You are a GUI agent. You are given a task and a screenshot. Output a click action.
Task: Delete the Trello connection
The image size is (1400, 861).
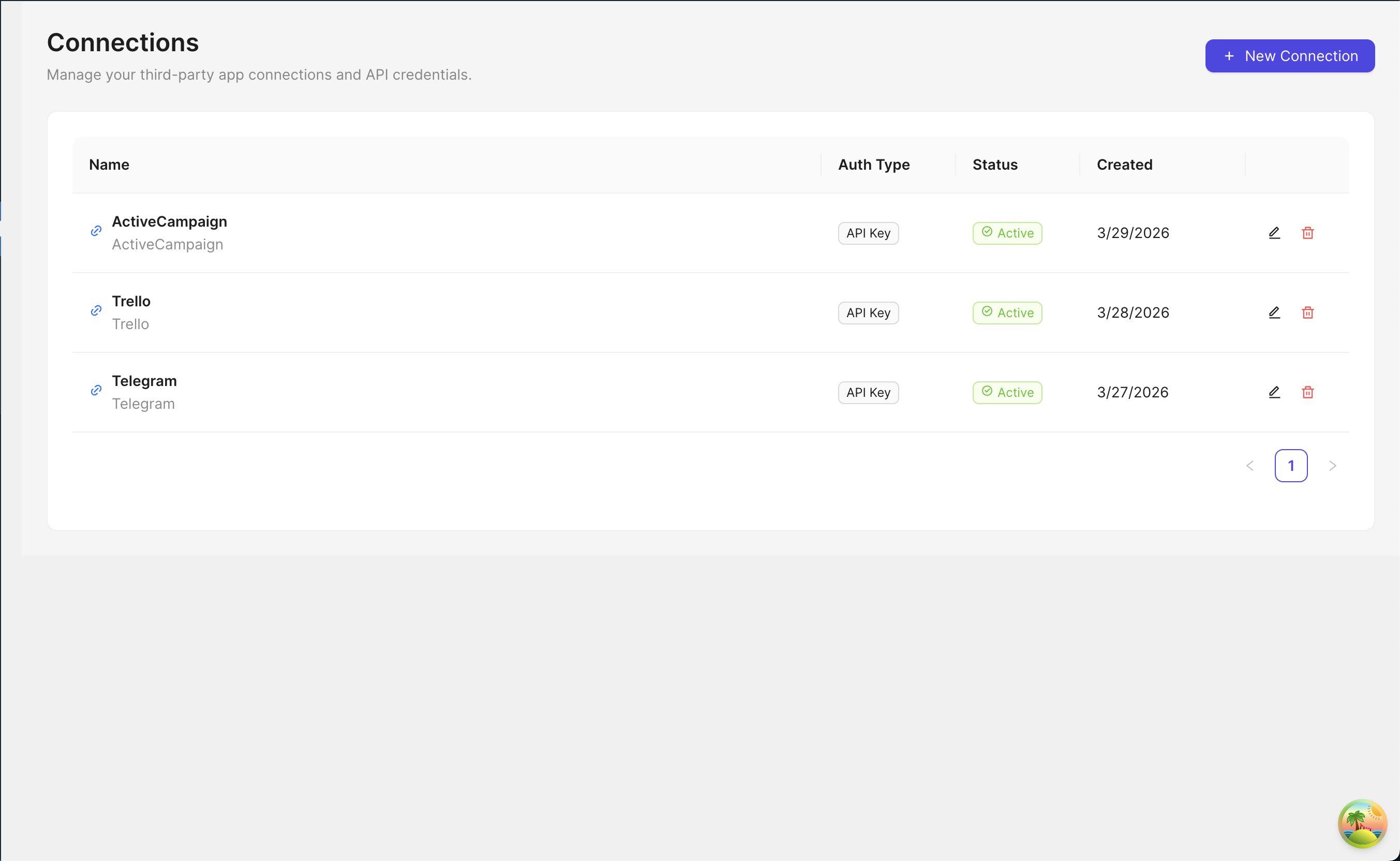point(1307,312)
